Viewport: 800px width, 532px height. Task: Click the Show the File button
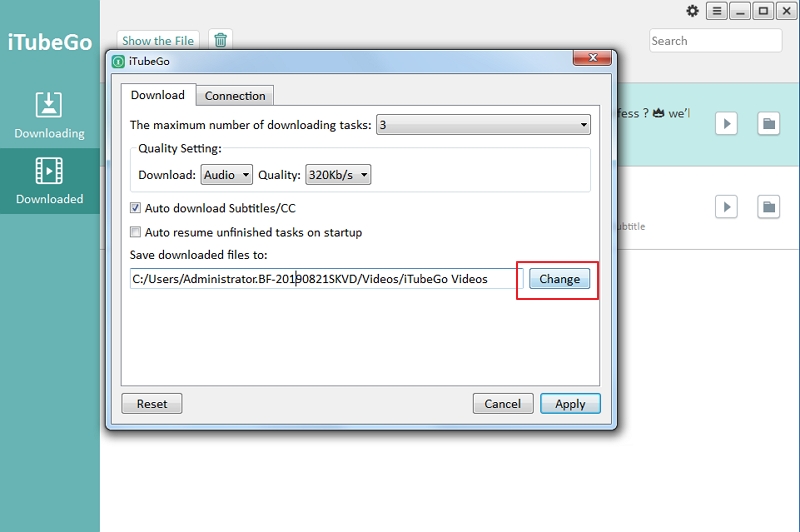pyautogui.click(x=158, y=41)
